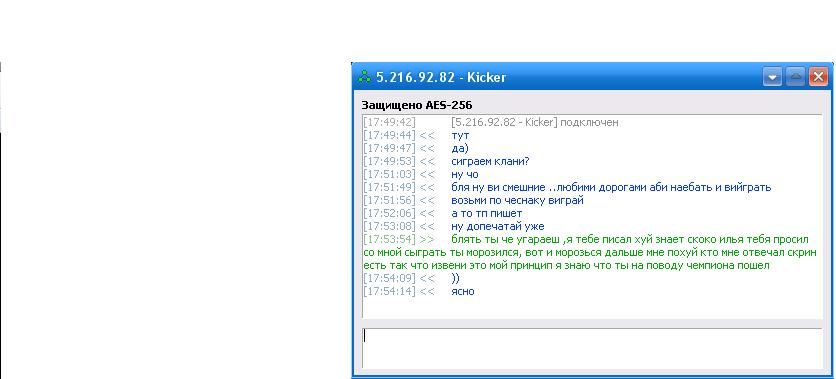Select the '[5.216.92.82 - Kicker] подключен' line

[x=535, y=123]
